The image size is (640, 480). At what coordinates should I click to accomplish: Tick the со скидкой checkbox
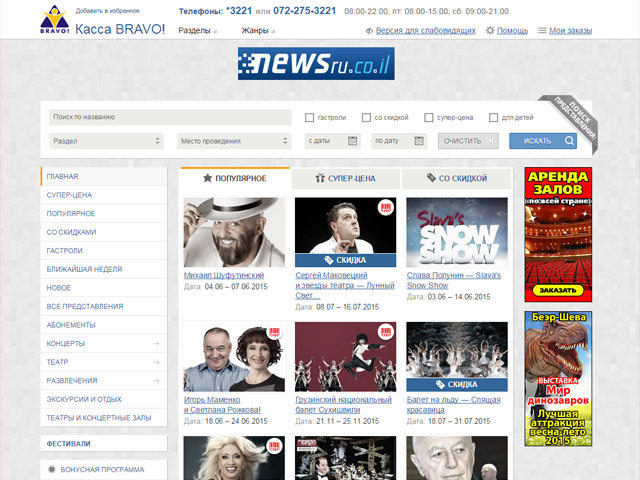(366, 118)
